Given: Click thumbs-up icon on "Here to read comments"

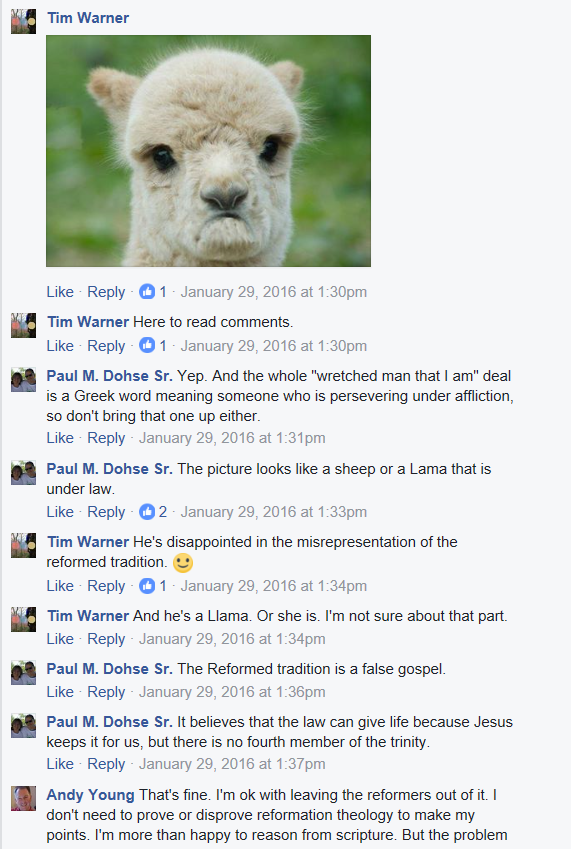Looking at the screenshot, I should click(147, 345).
